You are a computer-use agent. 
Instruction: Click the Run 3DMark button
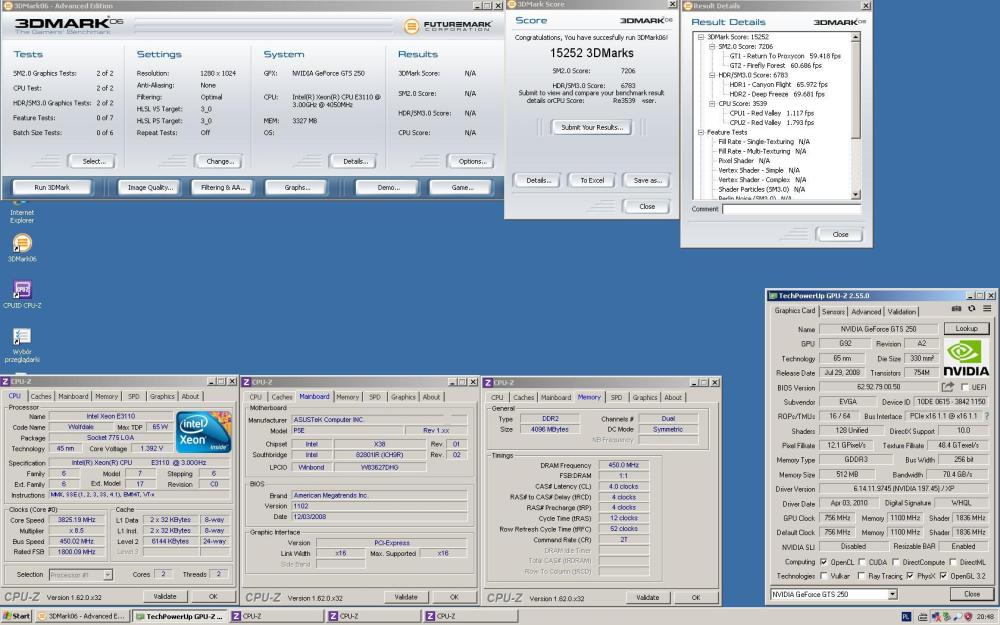(52, 187)
